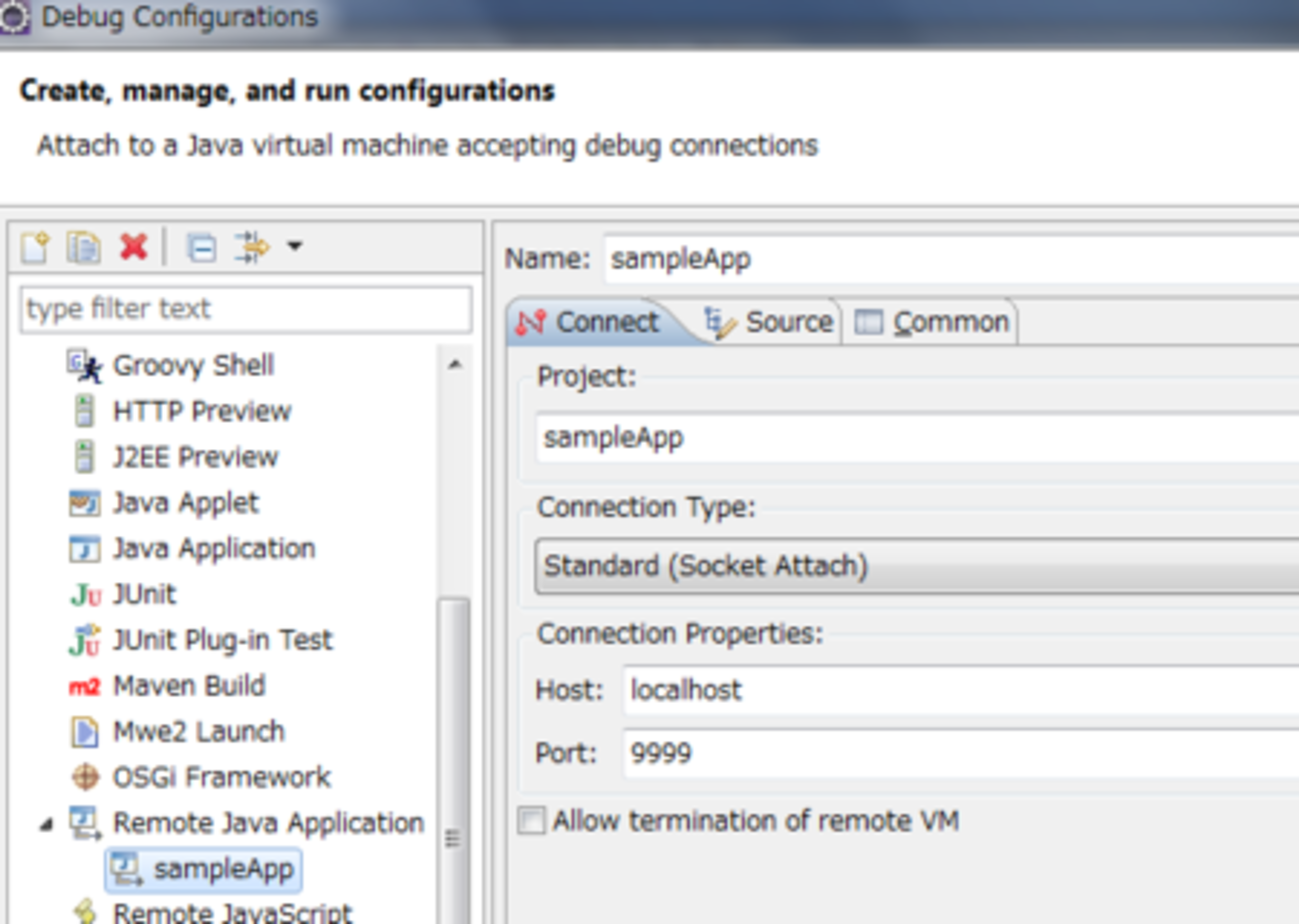Select the Java Applet configuration type
Image resolution: width=1299 pixels, height=924 pixels.
point(185,502)
